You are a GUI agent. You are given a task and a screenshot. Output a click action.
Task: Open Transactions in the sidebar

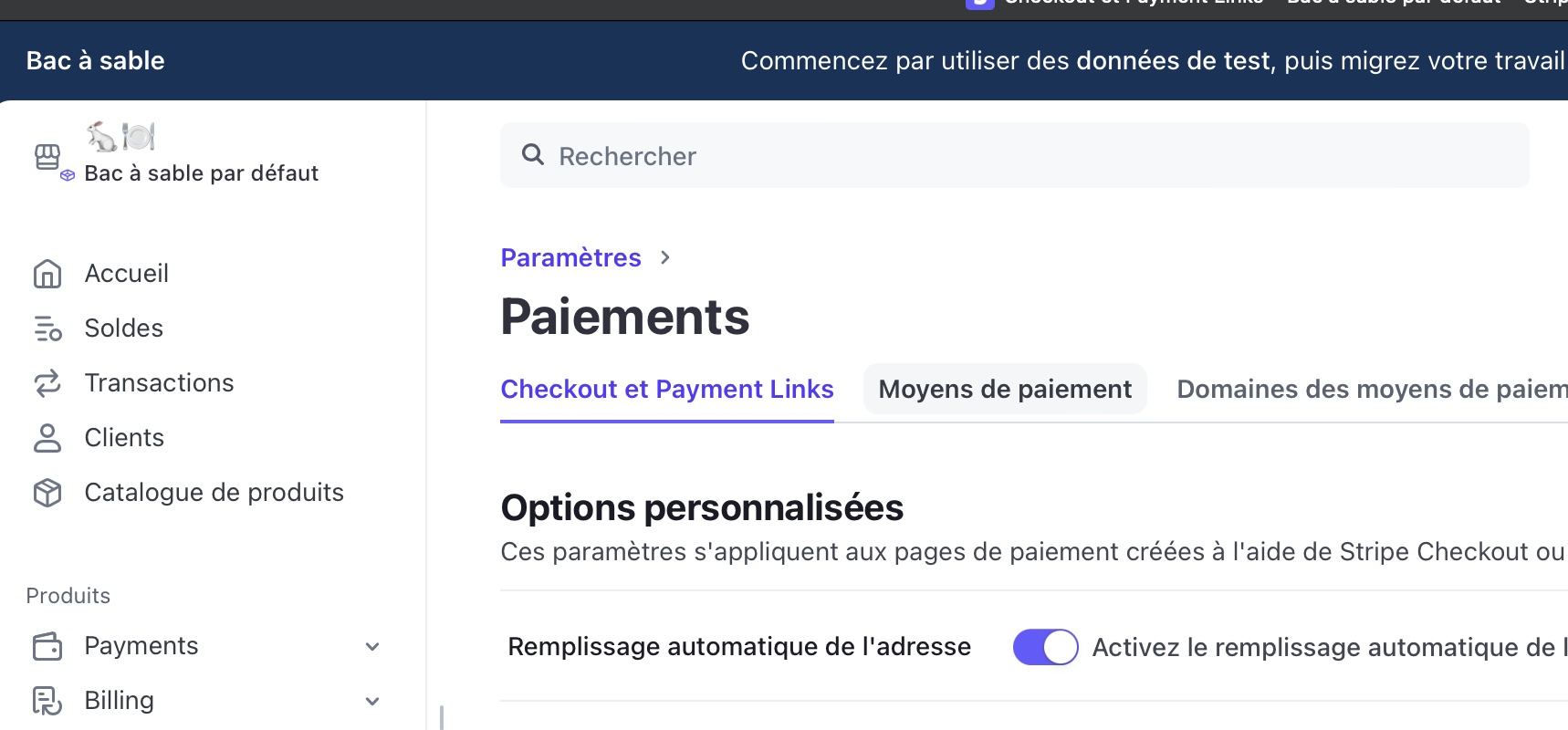pos(160,383)
